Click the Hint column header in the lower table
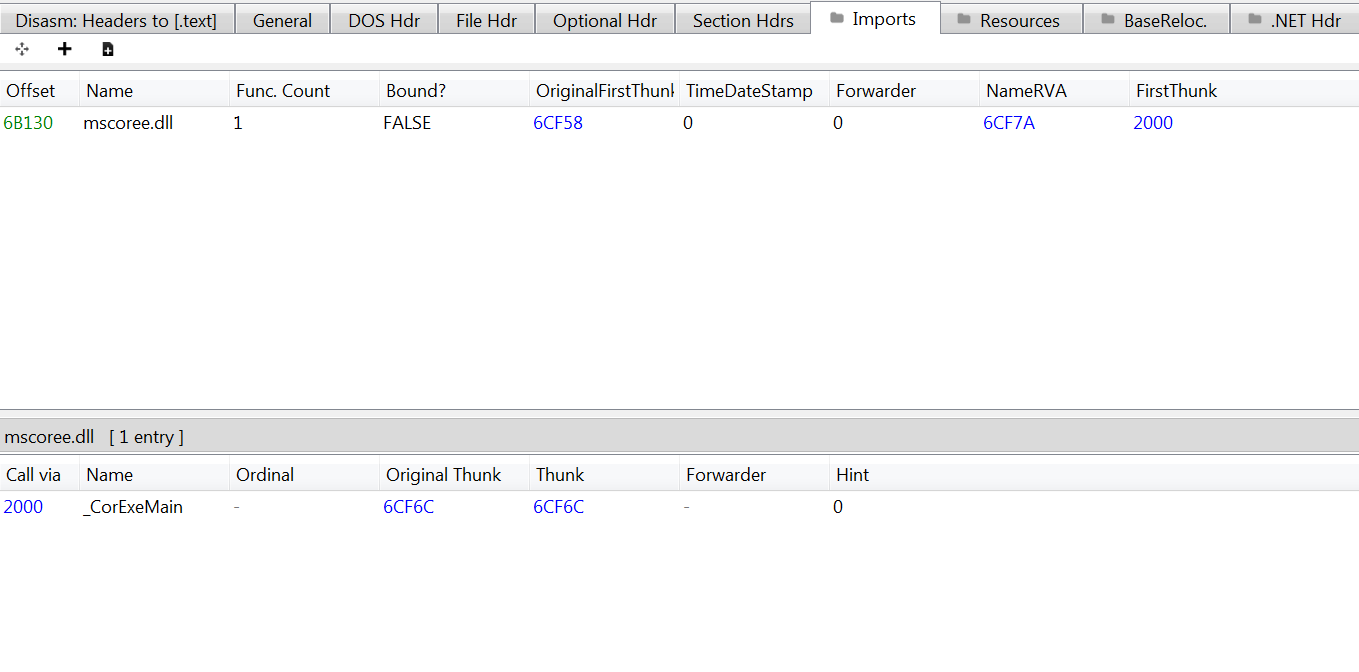Viewport: 1359px width, 672px height. 852,475
